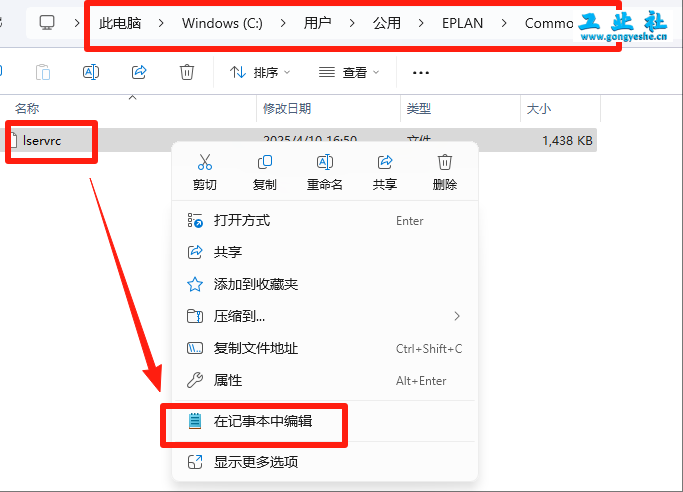Open the 查看 view dropdown
This screenshot has height=492, width=683.
349,72
